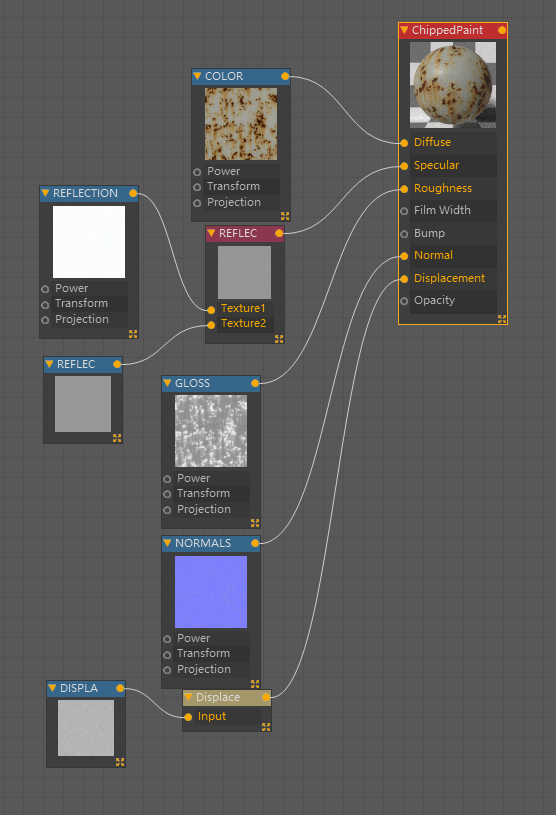Select the Diffuse slot on ChippedPaint
The height and width of the screenshot is (815, 556).
pos(453,142)
